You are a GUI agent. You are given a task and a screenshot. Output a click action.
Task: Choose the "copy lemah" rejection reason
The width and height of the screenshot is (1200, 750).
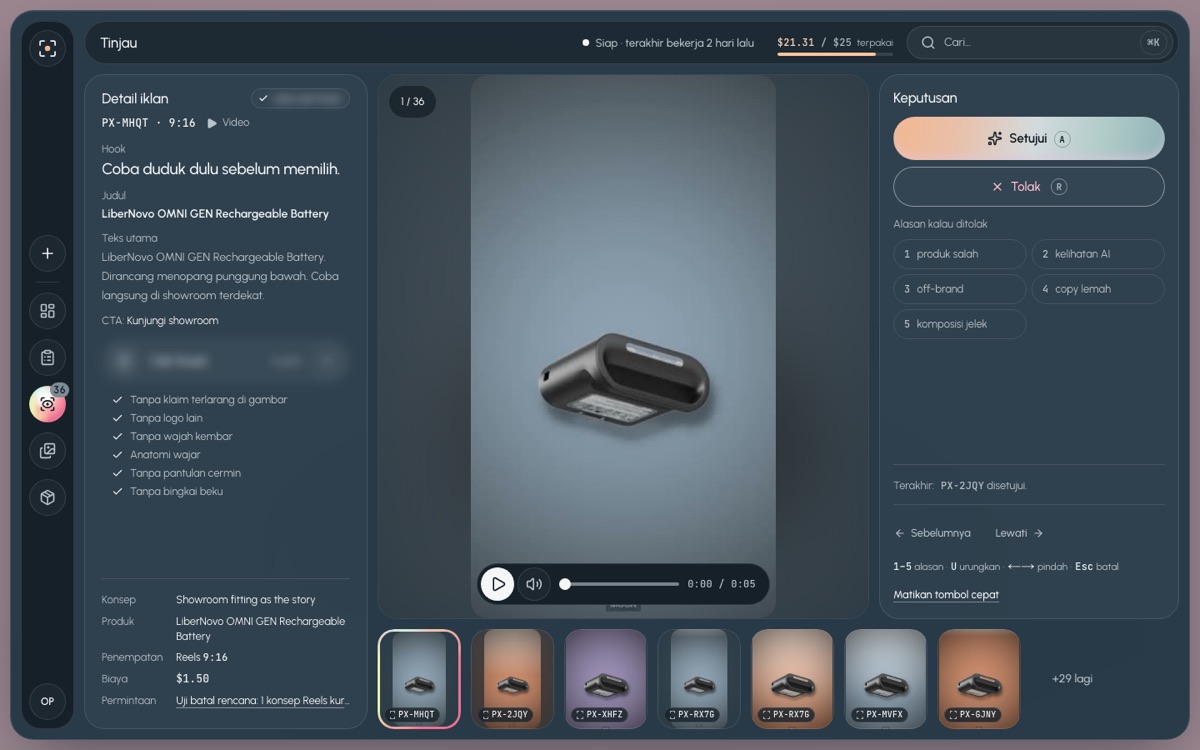(x=1097, y=289)
